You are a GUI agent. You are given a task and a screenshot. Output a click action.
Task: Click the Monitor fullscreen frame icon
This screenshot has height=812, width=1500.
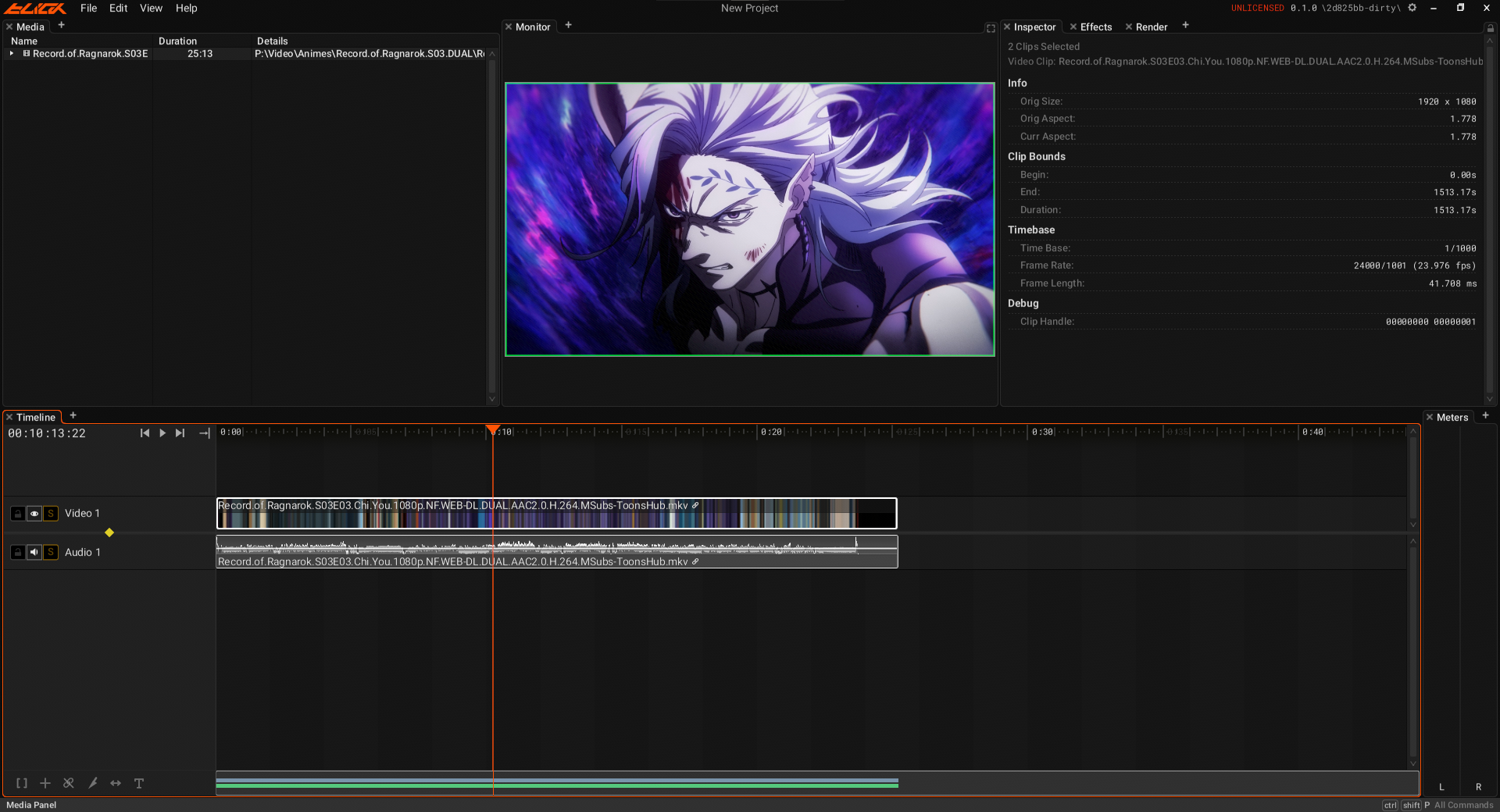[991, 28]
